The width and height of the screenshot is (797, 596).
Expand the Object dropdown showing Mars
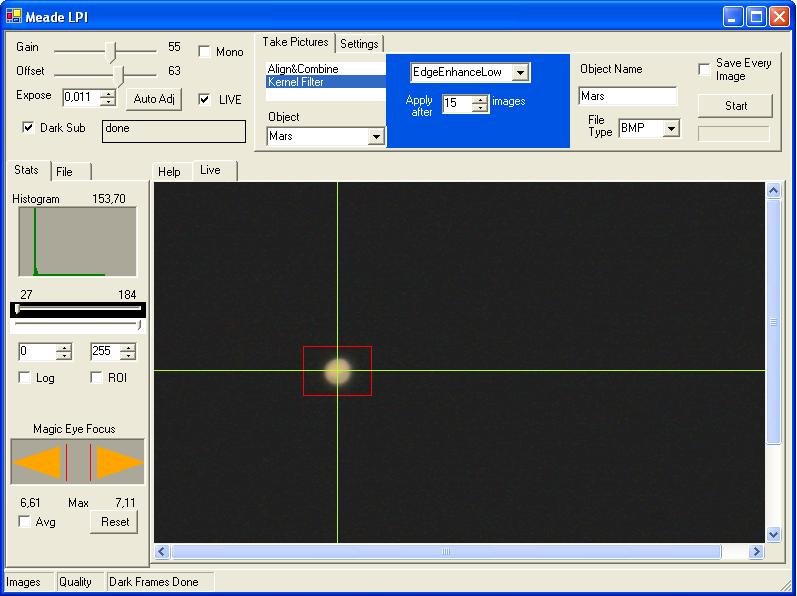click(x=376, y=137)
